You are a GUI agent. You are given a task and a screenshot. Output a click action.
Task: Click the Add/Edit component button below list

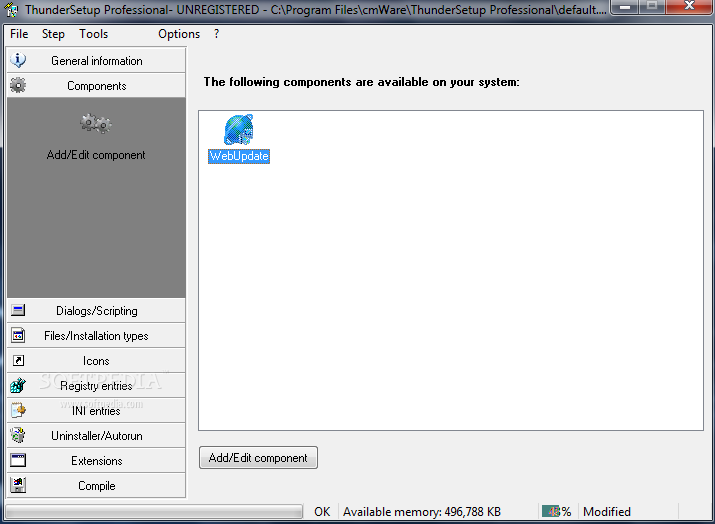pyautogui.click(x=258, y=457)
